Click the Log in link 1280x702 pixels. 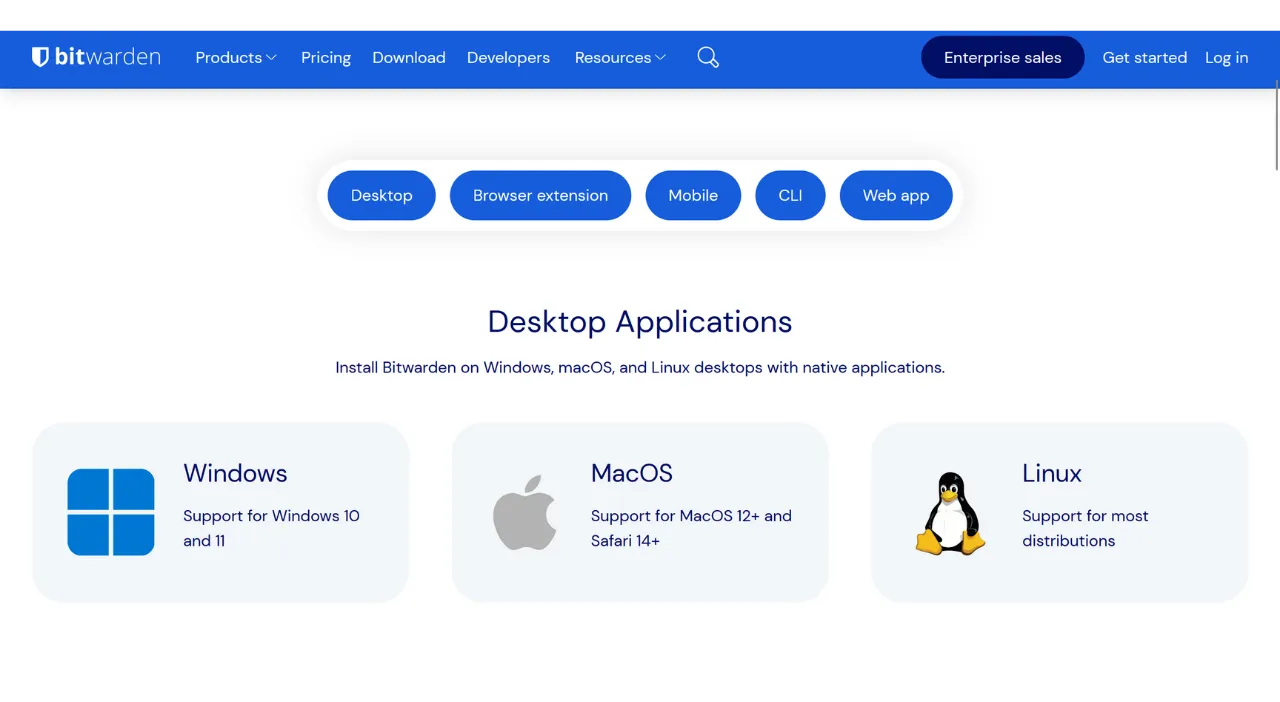[1226, 58]
